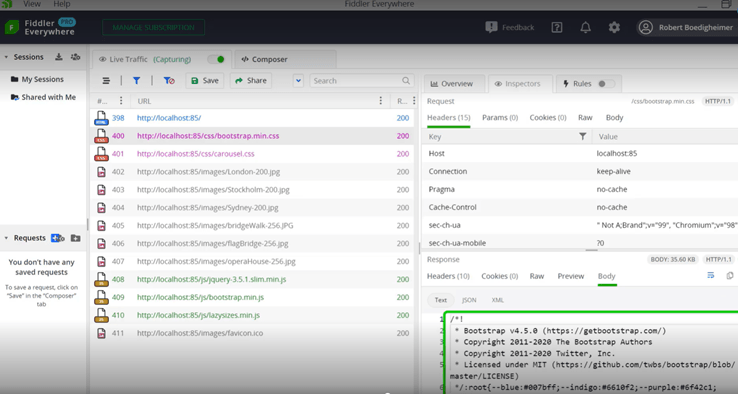The width and height of the screenshot is (738, 394).
Task: Open the dropdown arrow next to Share
Action: point(298,80)
